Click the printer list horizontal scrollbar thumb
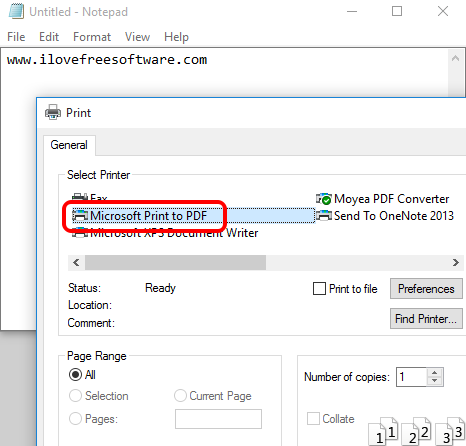 [175, 263]
